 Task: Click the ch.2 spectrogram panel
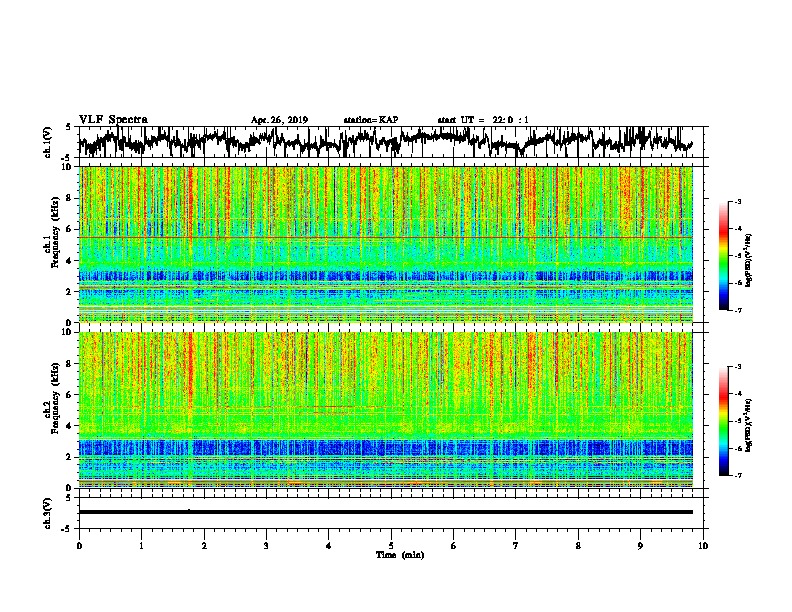click(x=386, y=410)
